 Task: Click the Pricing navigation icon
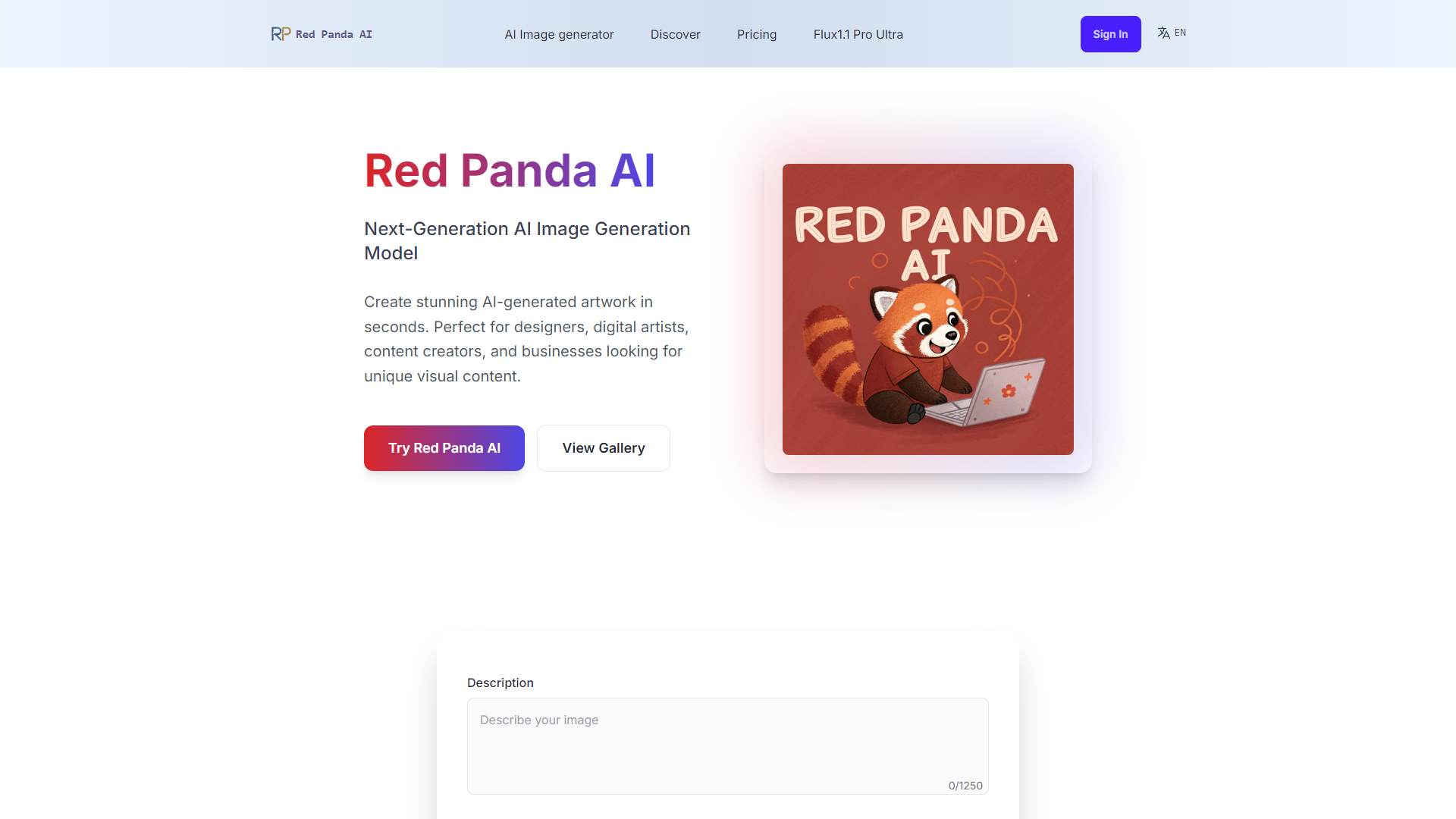[757, 33]
